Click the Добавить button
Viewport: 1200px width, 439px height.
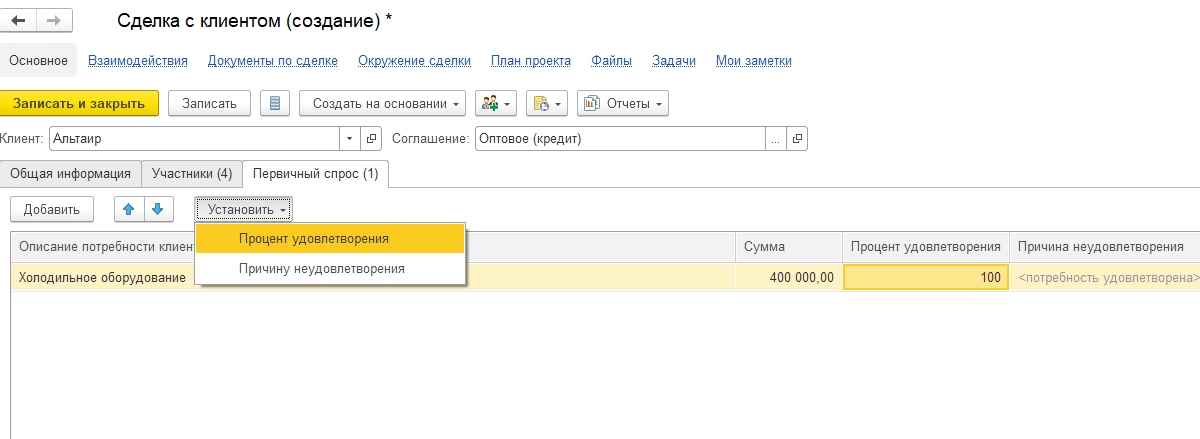tap(51, 208)
